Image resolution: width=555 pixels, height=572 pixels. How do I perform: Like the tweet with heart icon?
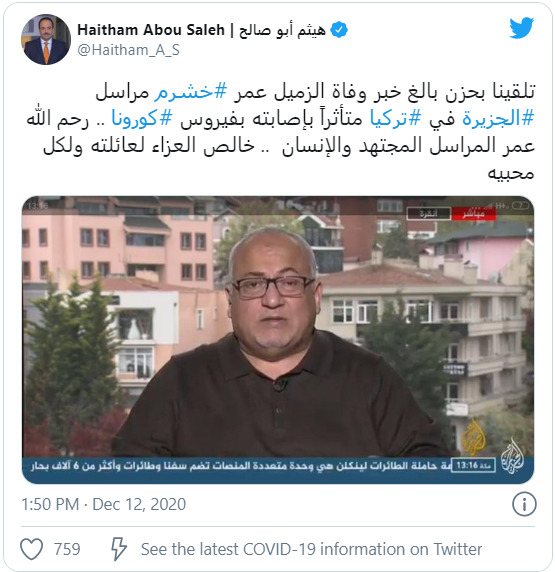click(x=31, y=549)
